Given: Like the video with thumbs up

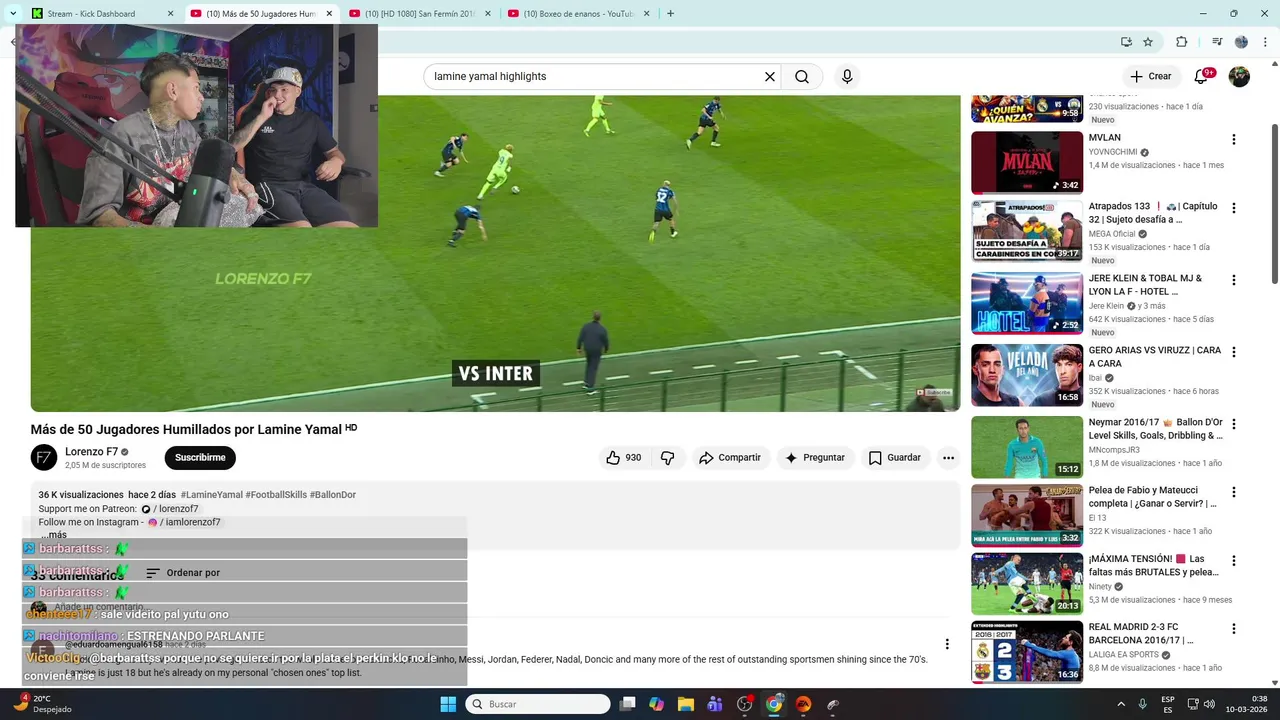Looking at the screenshot, I should coord(622,458).
